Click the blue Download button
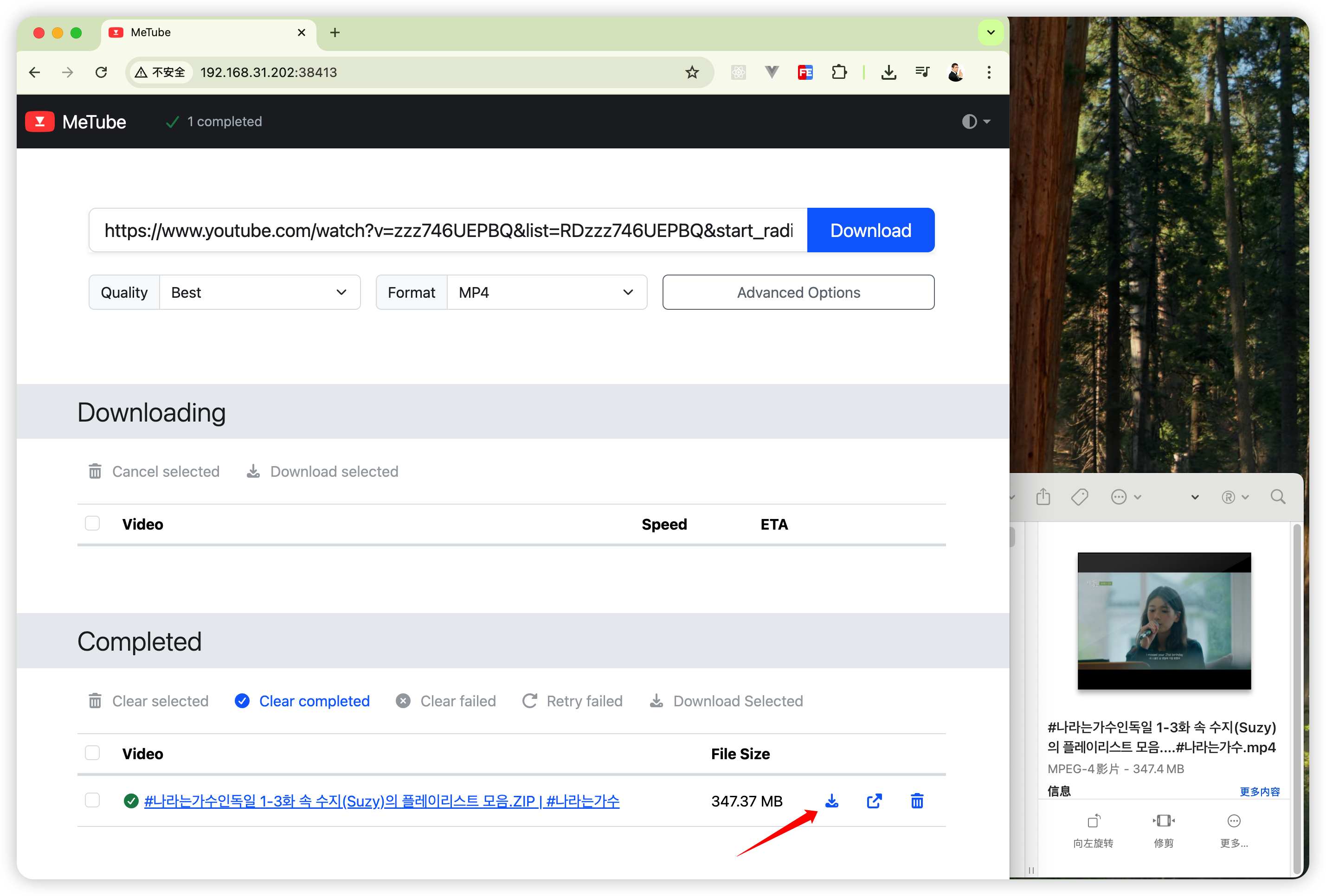This screenshot has height=896, width=1326. pyautogui.click(x=870, y=230)
